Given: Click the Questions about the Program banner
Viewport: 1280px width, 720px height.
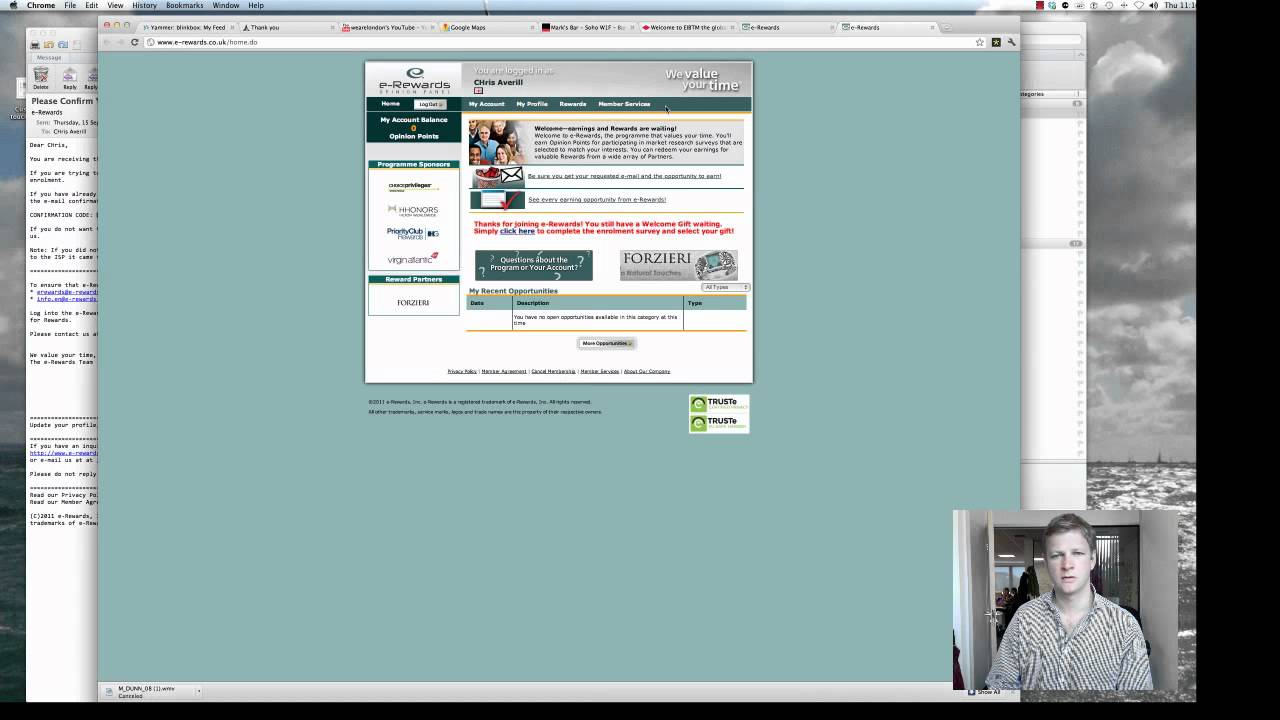Looking at the screenshot, I should coord(533,265).
